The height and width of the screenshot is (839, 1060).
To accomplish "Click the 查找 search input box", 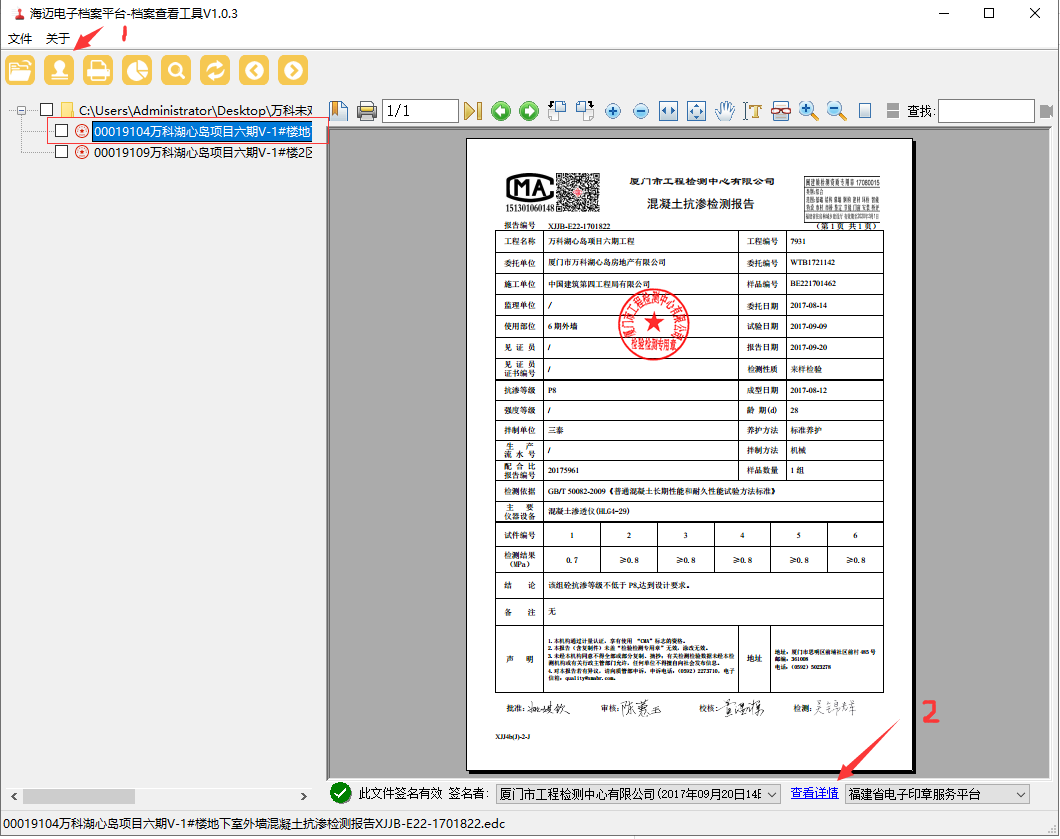I will 986,111.
